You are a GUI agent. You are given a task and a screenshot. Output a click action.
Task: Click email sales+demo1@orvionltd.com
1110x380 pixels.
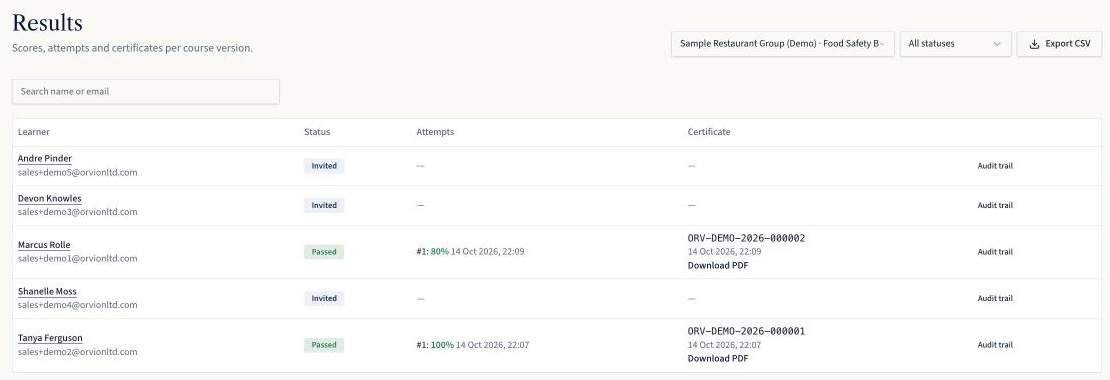point(78,259)
